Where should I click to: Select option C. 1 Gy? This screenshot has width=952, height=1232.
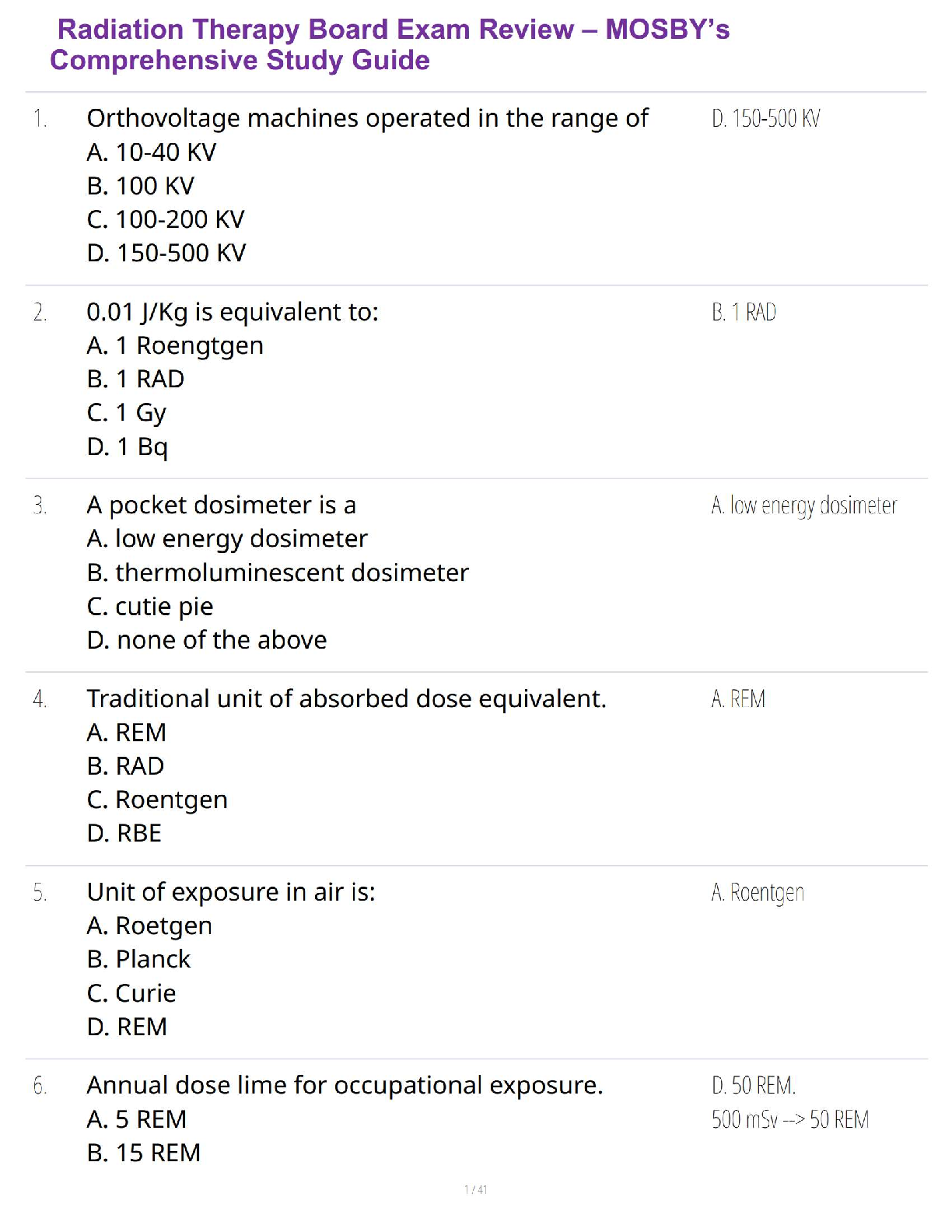126,413
